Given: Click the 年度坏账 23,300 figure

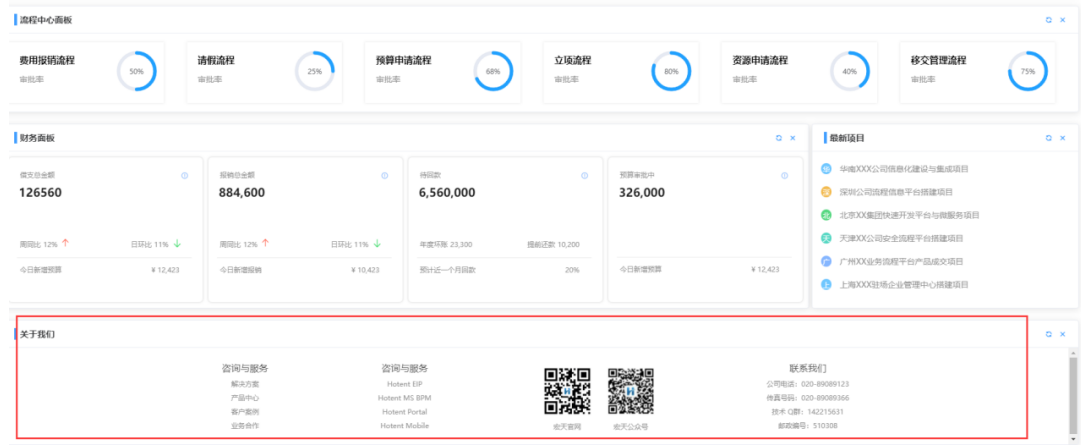Looking at the screenshot, I should coord(446,244).
